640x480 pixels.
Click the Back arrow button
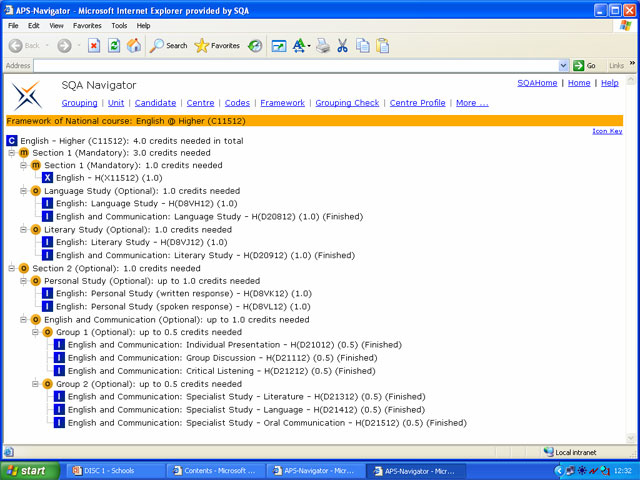[x=24, y=46]
